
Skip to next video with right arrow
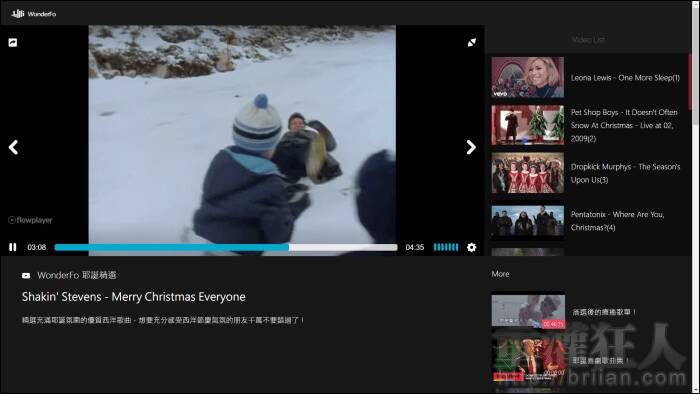click(471, 147)
